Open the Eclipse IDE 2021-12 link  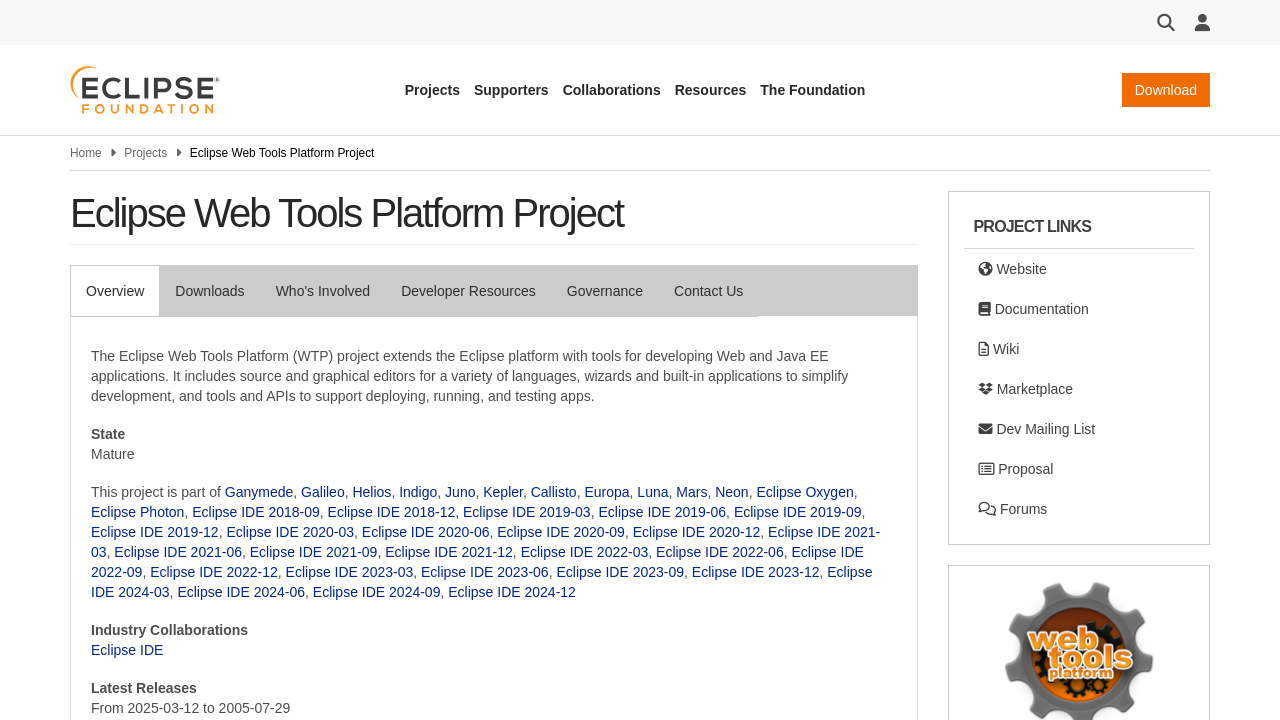coord(449,552)
